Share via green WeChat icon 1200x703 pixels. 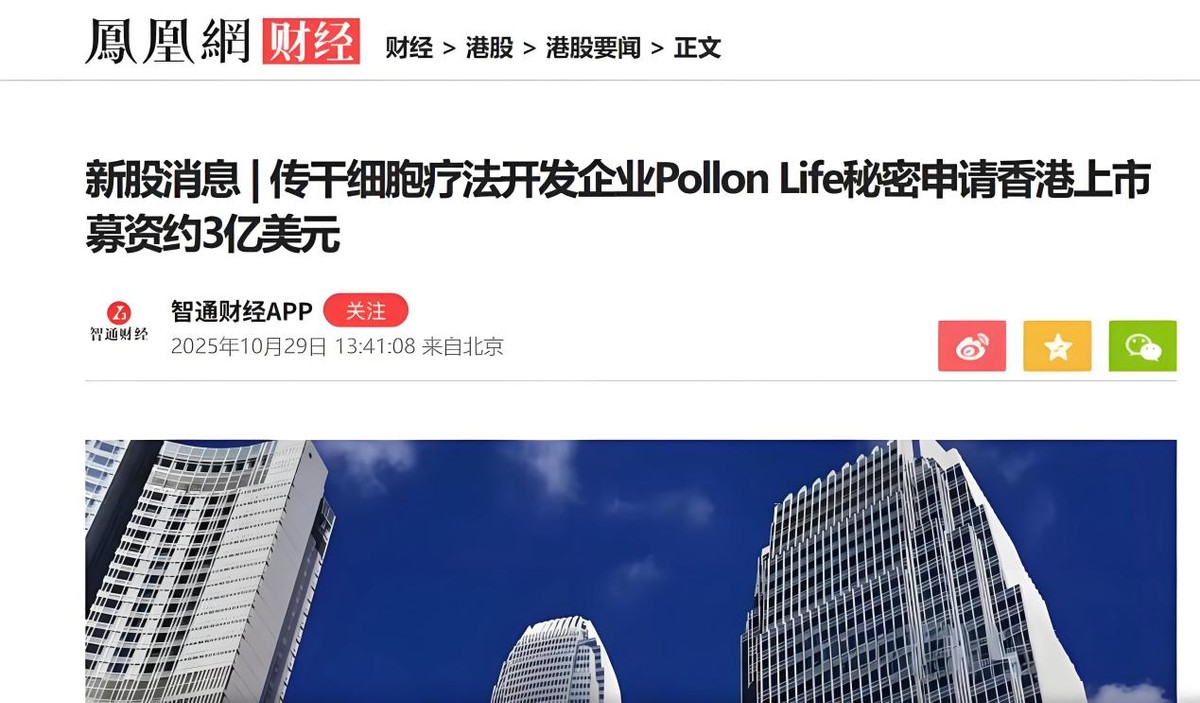pyautogui.click(x=1143, y=346)
